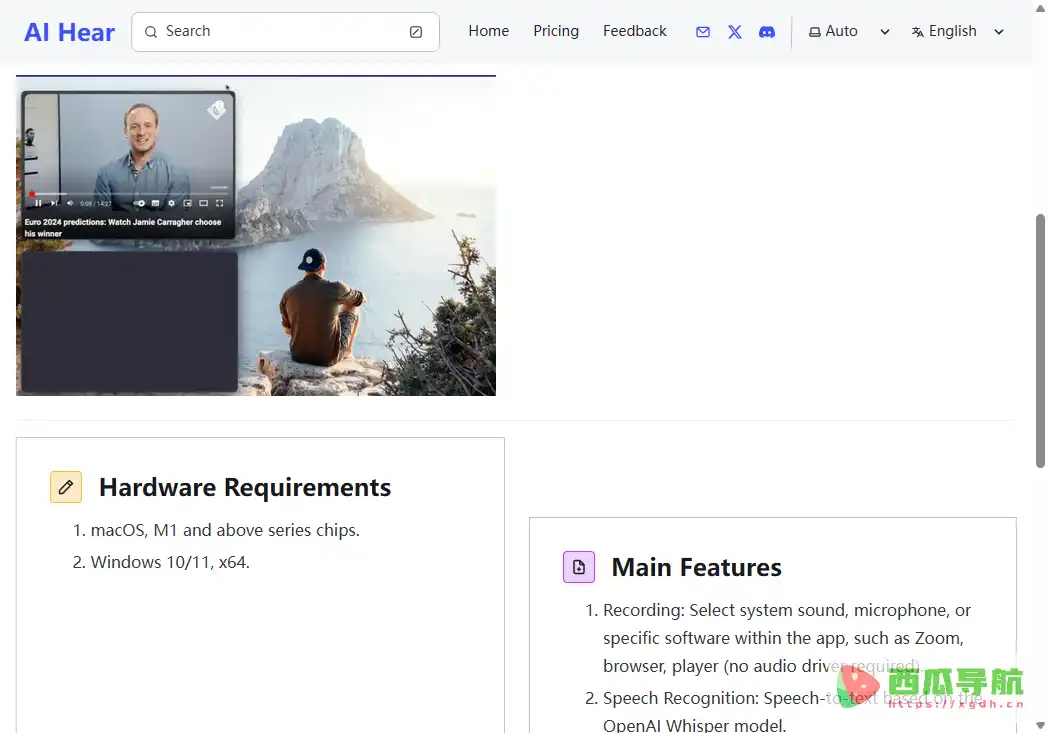Click the Hardware Requirements heading

click(245, 488)
